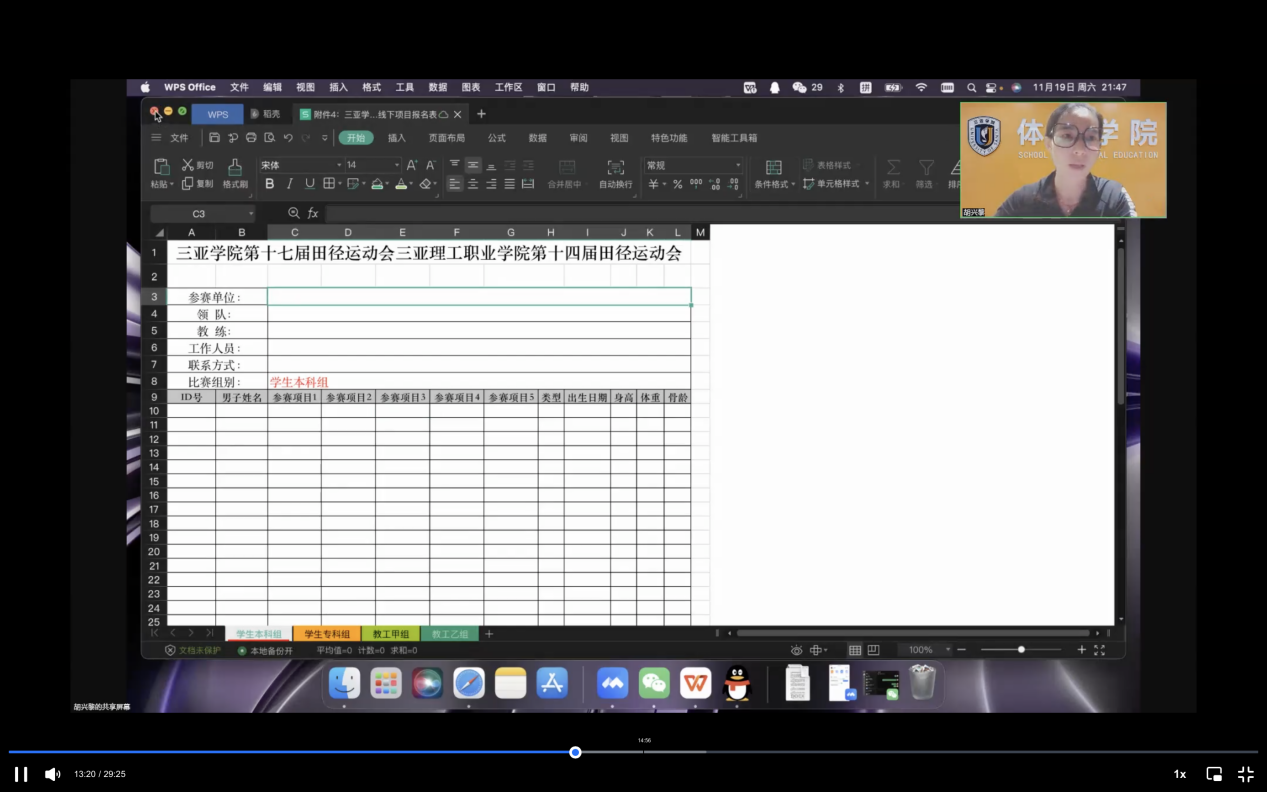Click the italic formatting icon
The image size is (1267, 792).
[x=290, y=184]
